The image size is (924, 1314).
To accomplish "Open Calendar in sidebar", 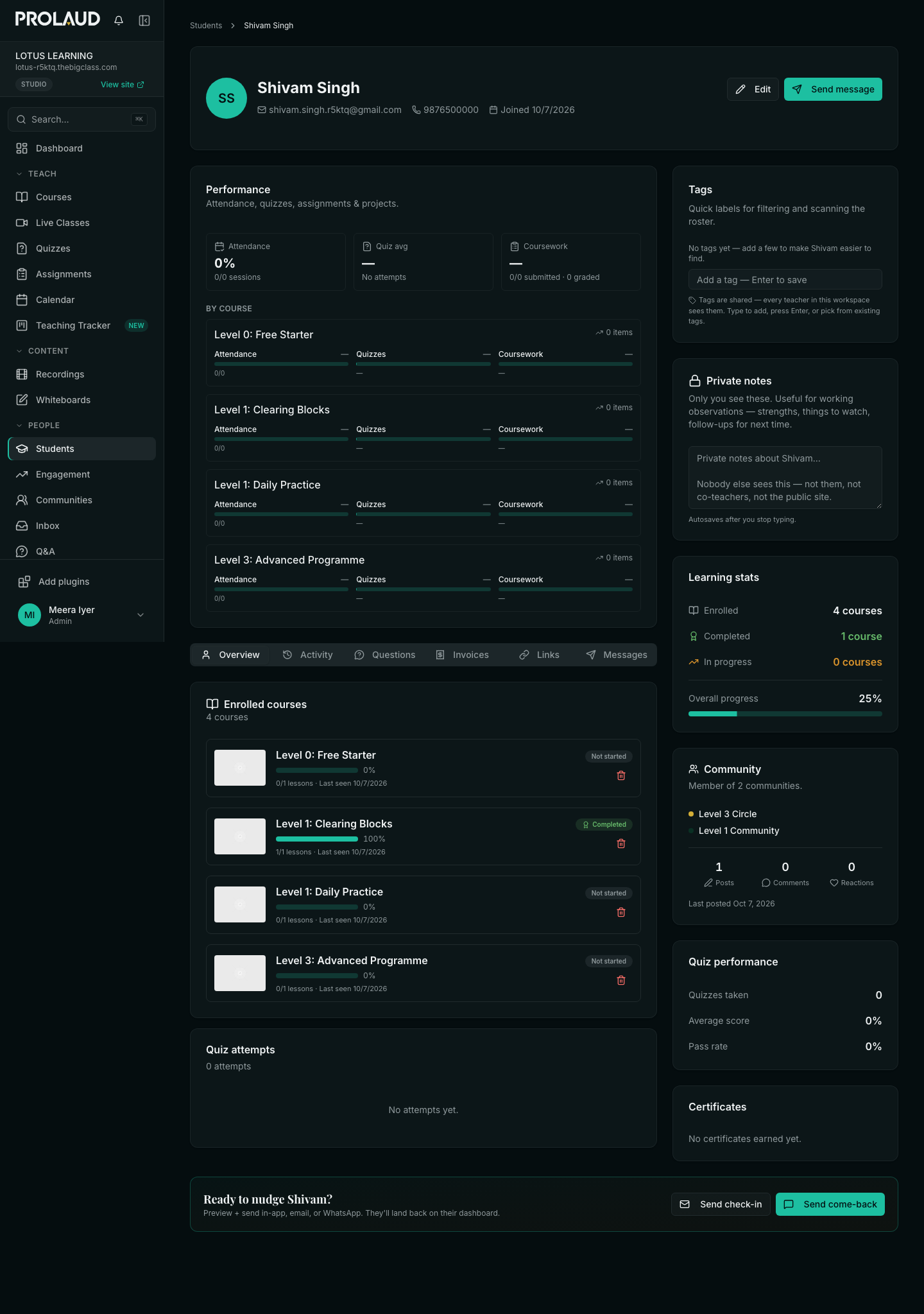I will point(81,300).
